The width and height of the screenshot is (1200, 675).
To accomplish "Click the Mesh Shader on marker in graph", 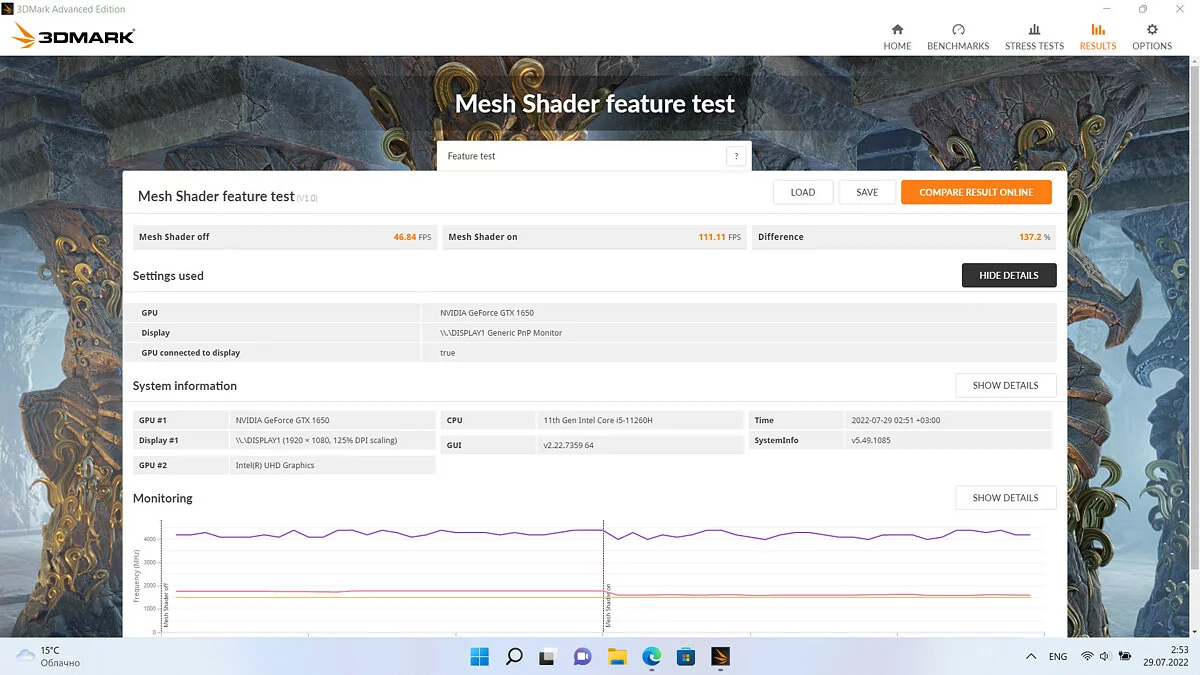I will point(608,605).
